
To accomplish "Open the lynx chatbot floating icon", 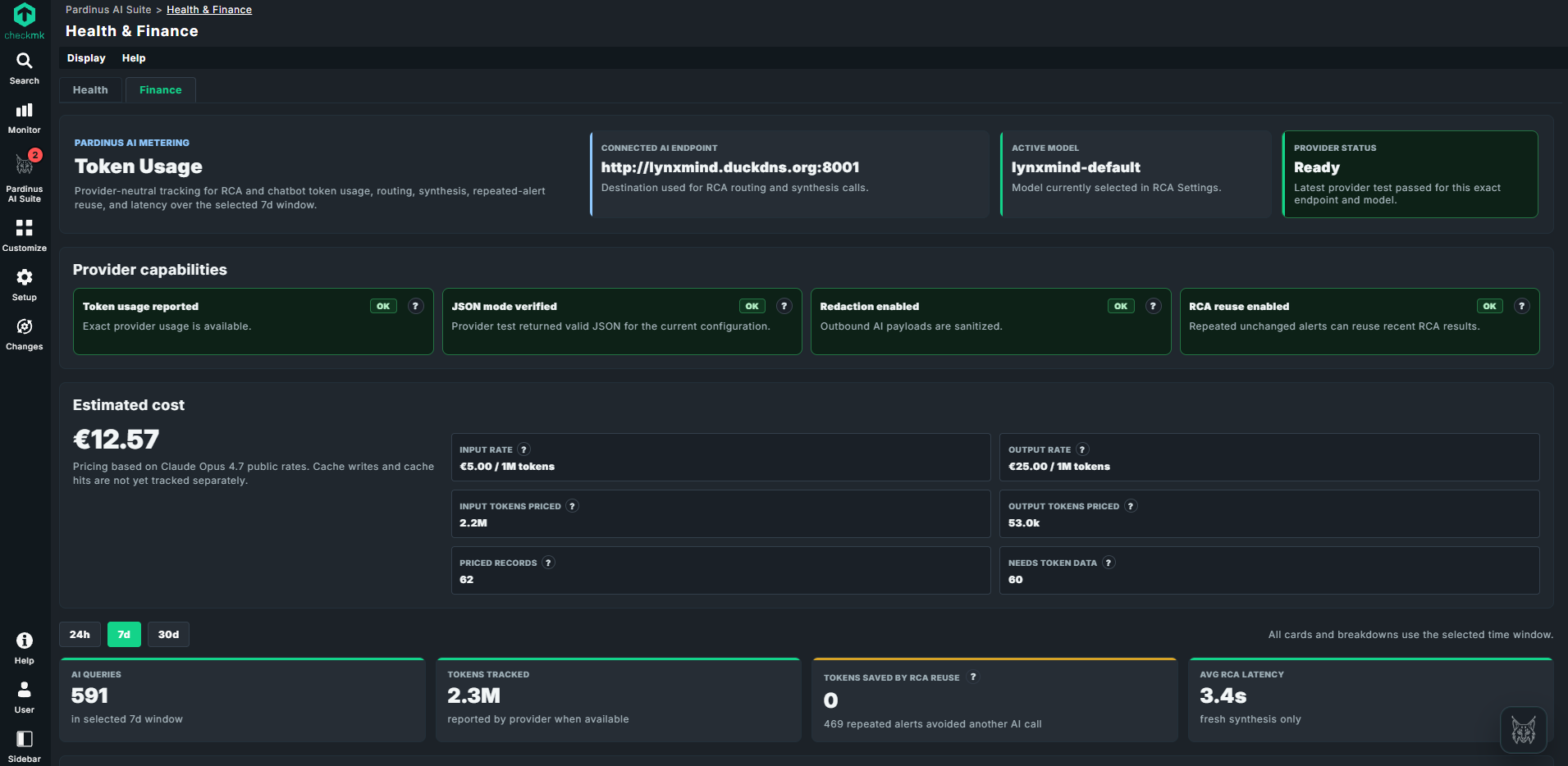I will (1524, 730).
